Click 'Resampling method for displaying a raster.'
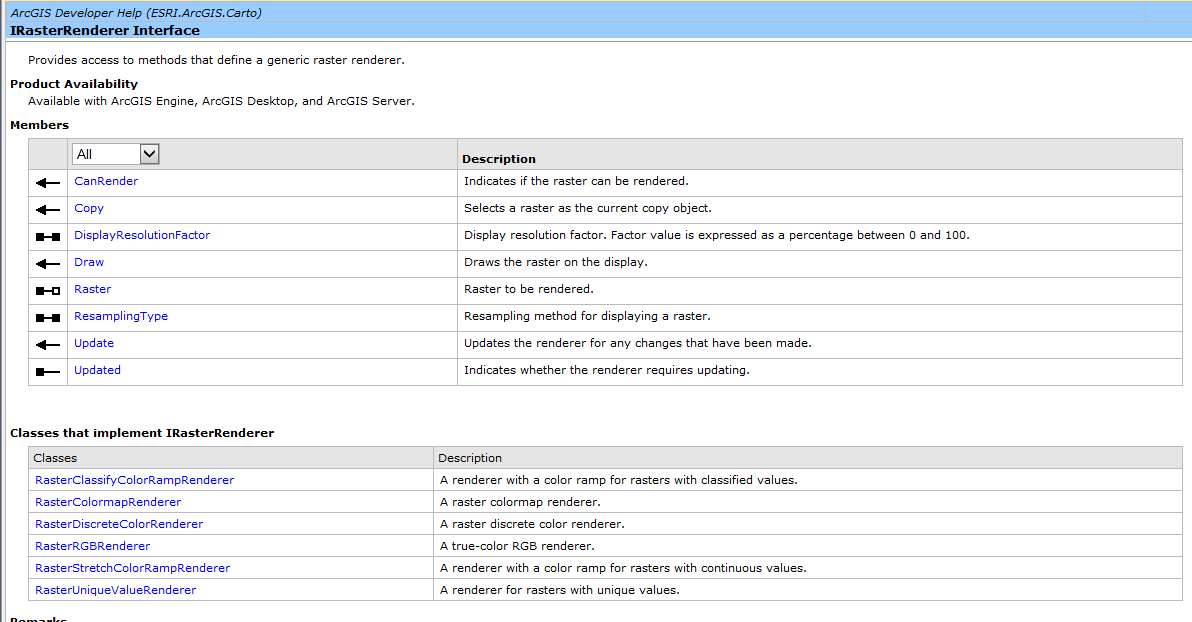 [x=587, y=316]
